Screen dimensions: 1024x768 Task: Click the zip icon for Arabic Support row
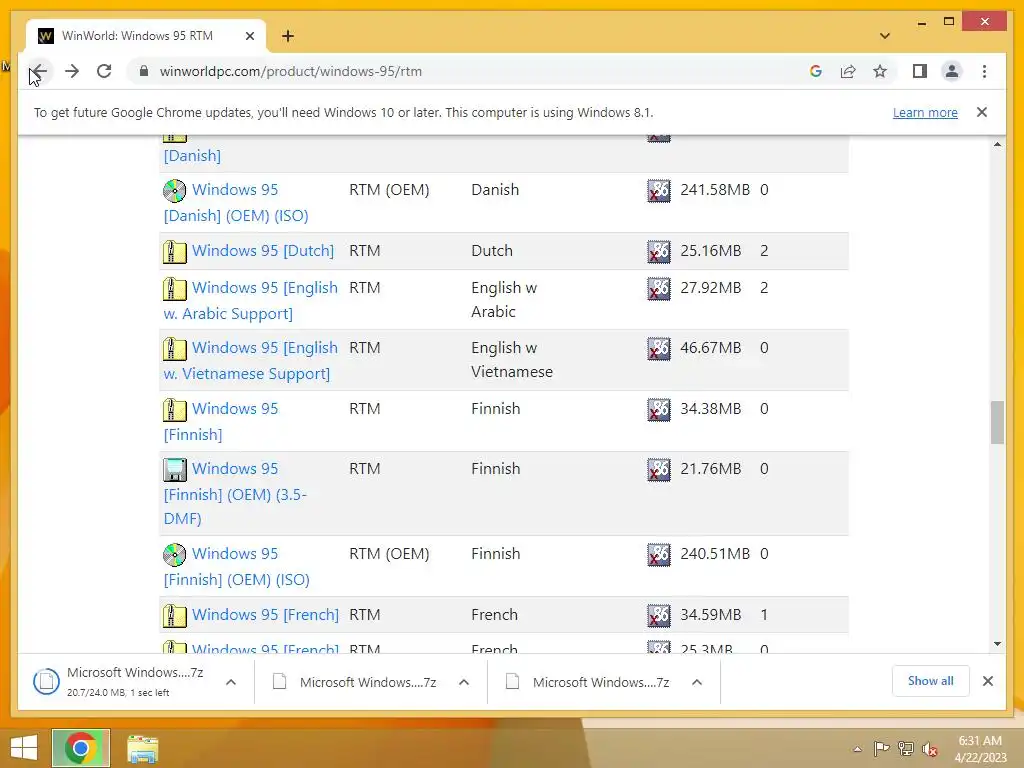(x=174, y=289)
